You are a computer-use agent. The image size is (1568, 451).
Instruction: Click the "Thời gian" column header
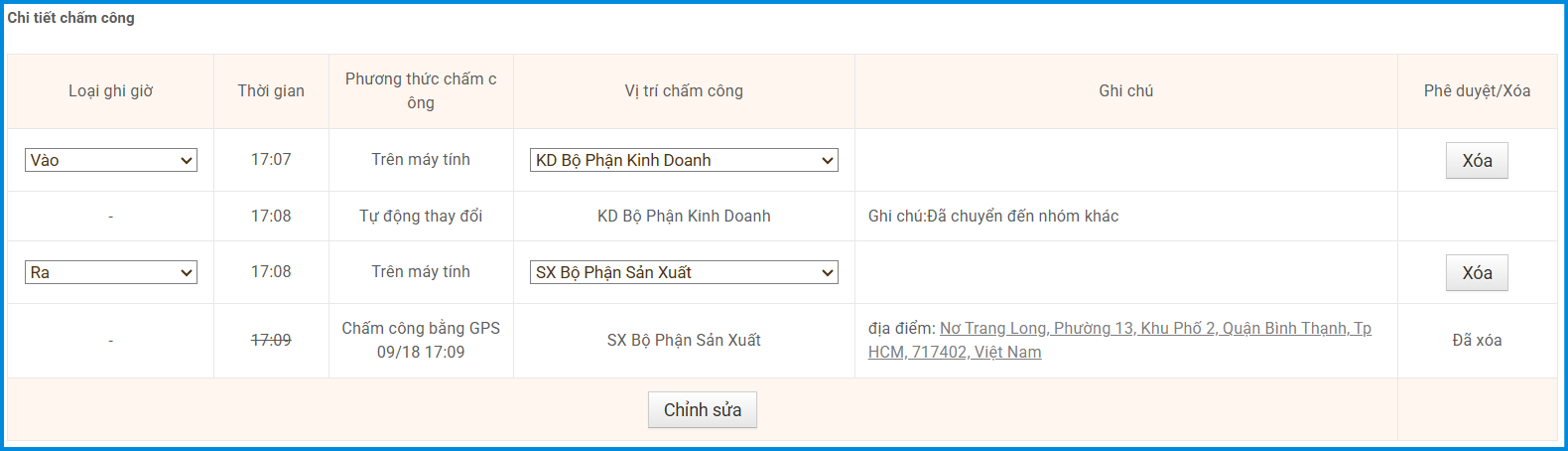(x=271, y=91)
